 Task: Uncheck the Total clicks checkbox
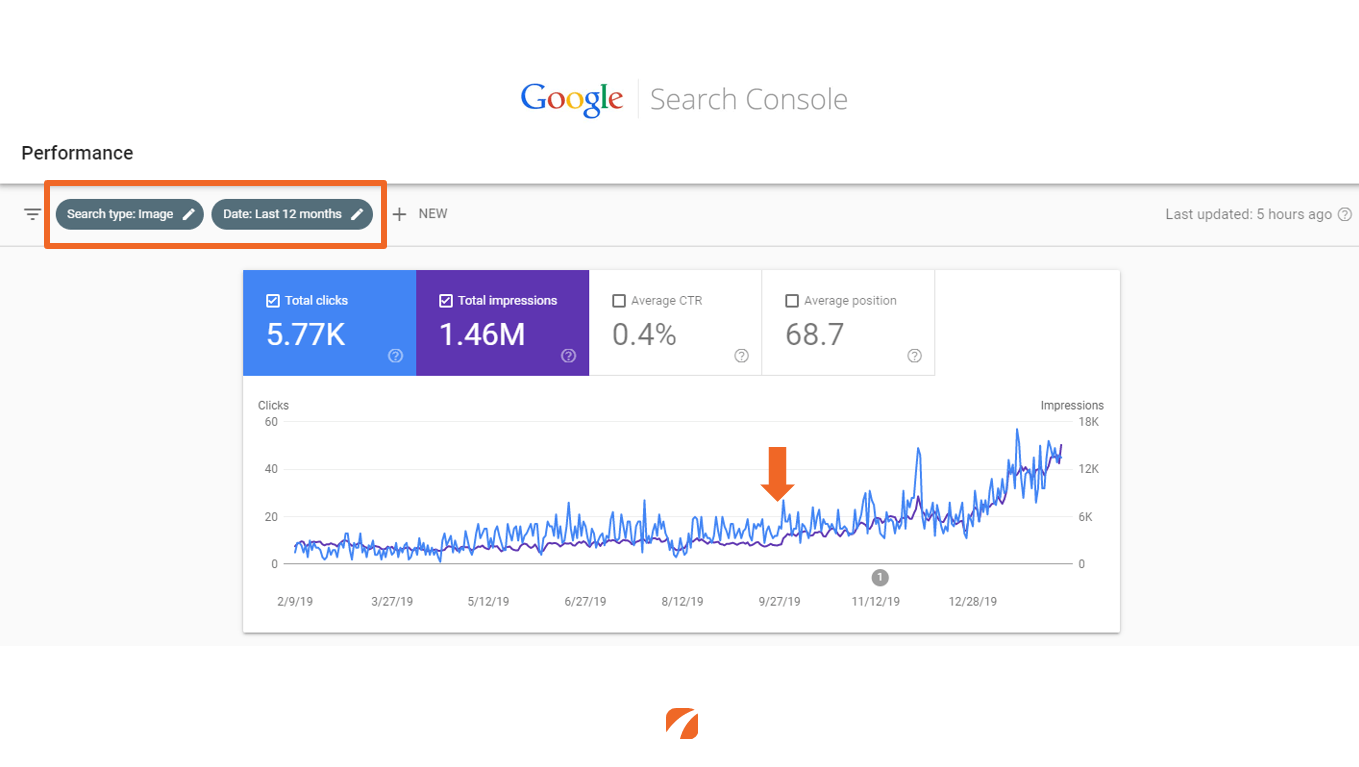(x=273, y=300)
